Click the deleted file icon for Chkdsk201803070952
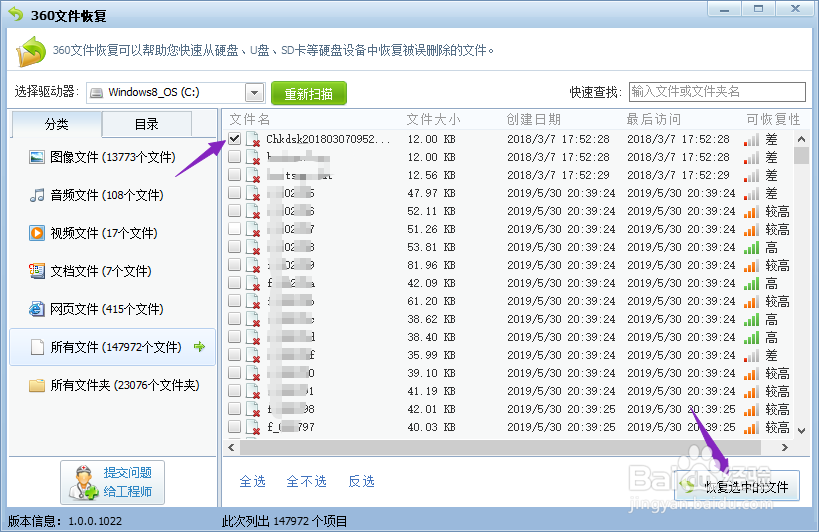Image resolution: width=819 pixels, height=532 pixels. pos(253,139)
